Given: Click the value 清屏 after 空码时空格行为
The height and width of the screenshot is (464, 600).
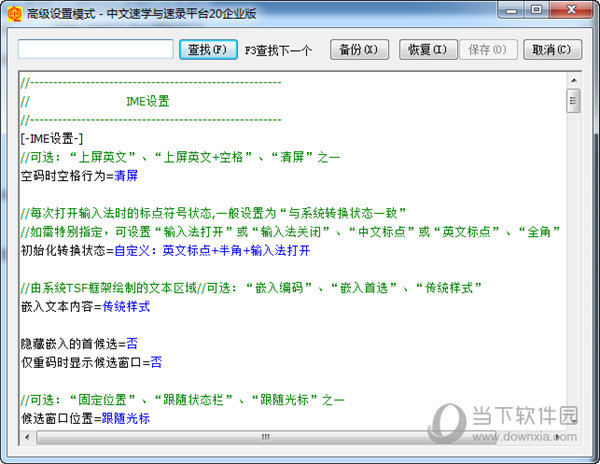Looking at the screenshot, I should [126, 176].
